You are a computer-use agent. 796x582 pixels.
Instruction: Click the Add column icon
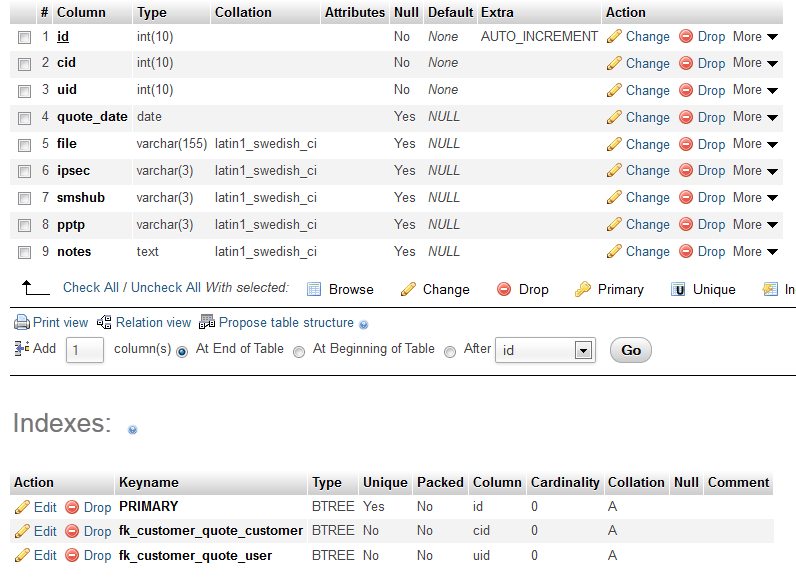coord(22,348)
